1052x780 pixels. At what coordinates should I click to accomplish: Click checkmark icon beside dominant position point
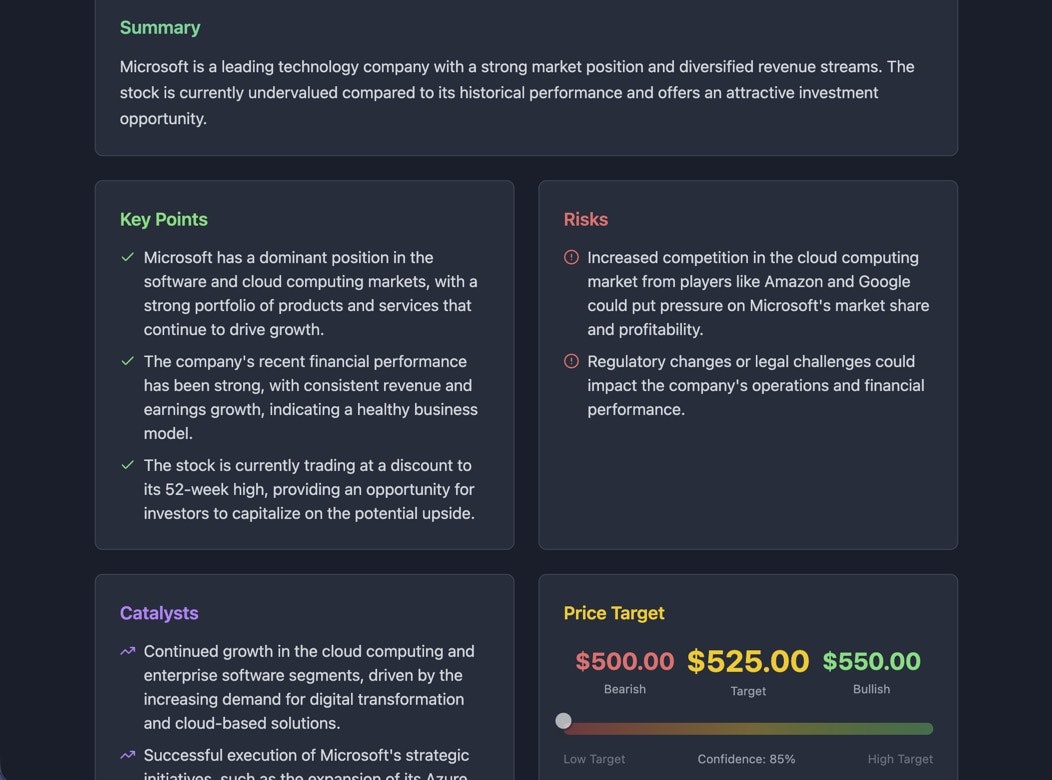(x=127, y=258)
